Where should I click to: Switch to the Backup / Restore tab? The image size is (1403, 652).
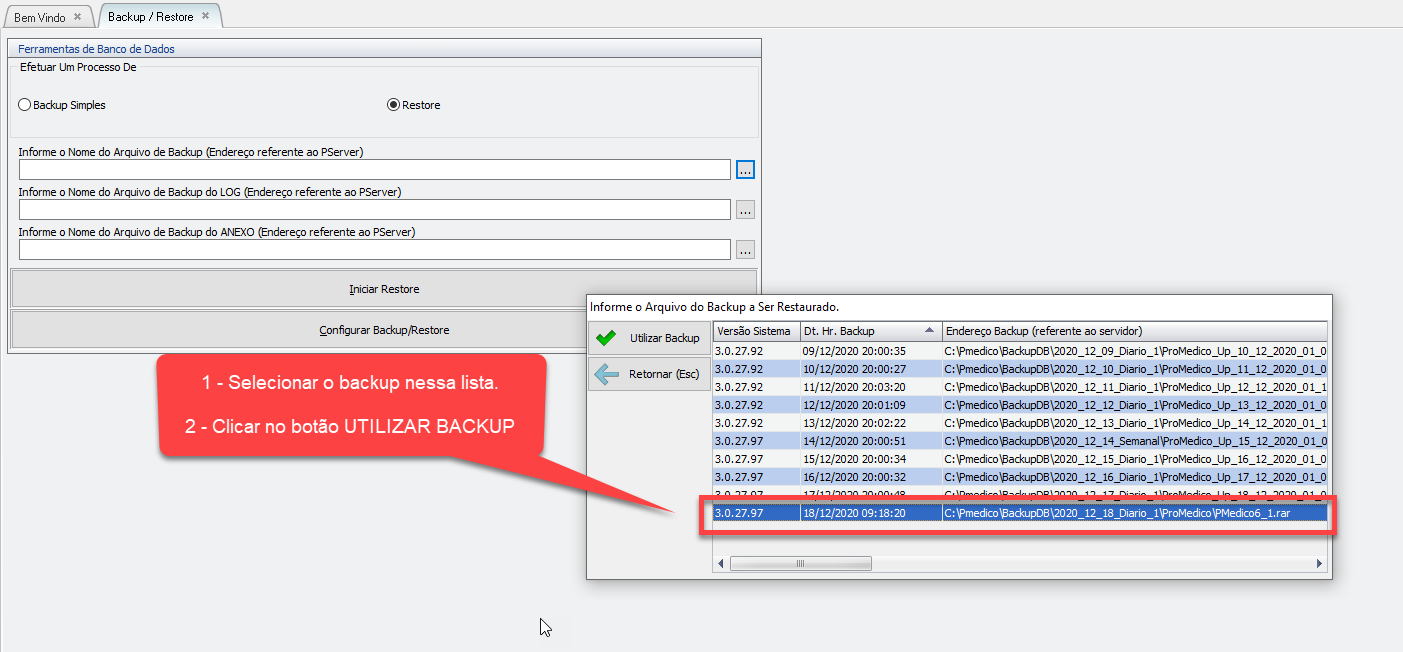click(150, 17)
